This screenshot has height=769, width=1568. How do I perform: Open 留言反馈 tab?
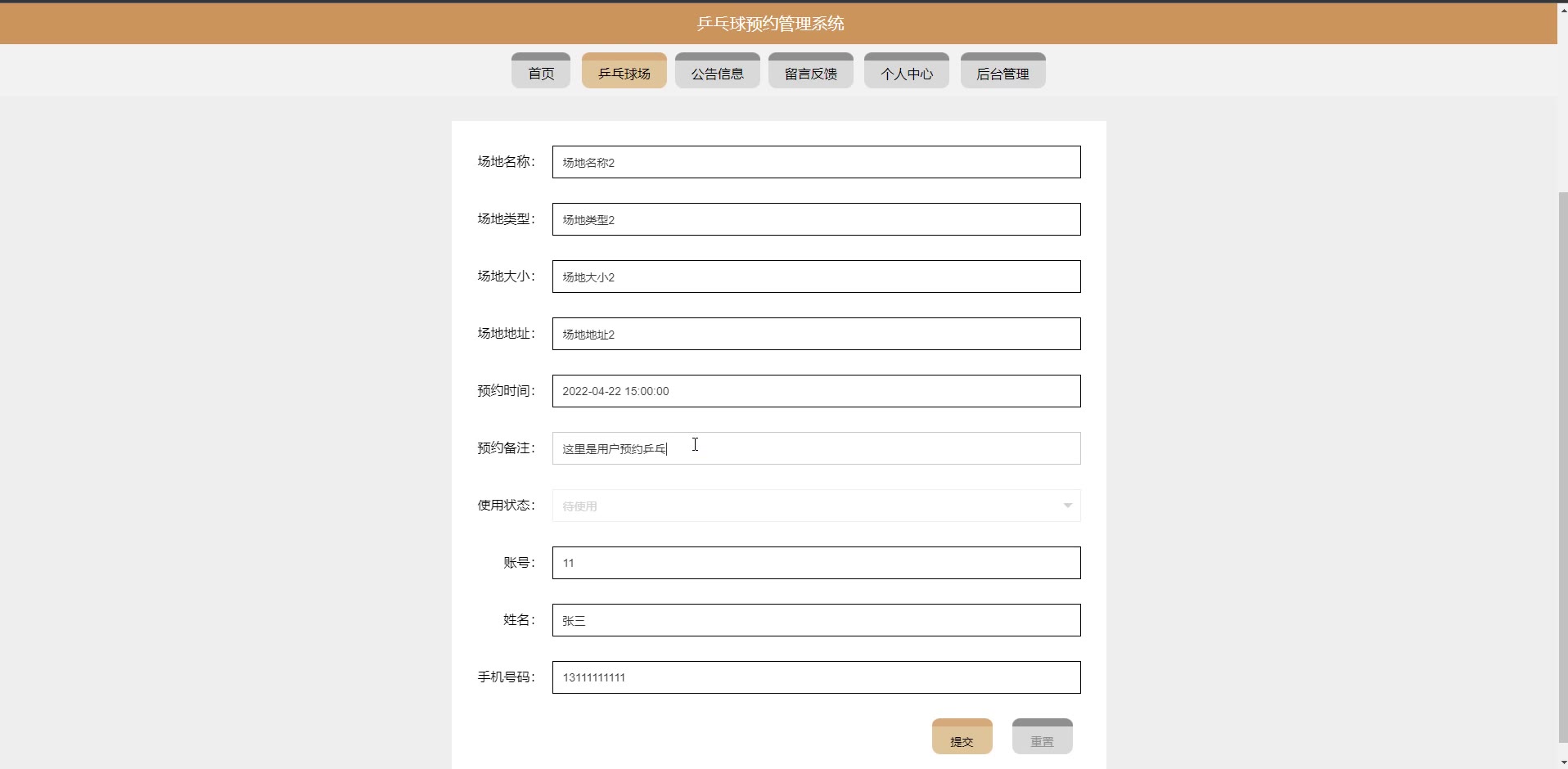coord(811,70)
